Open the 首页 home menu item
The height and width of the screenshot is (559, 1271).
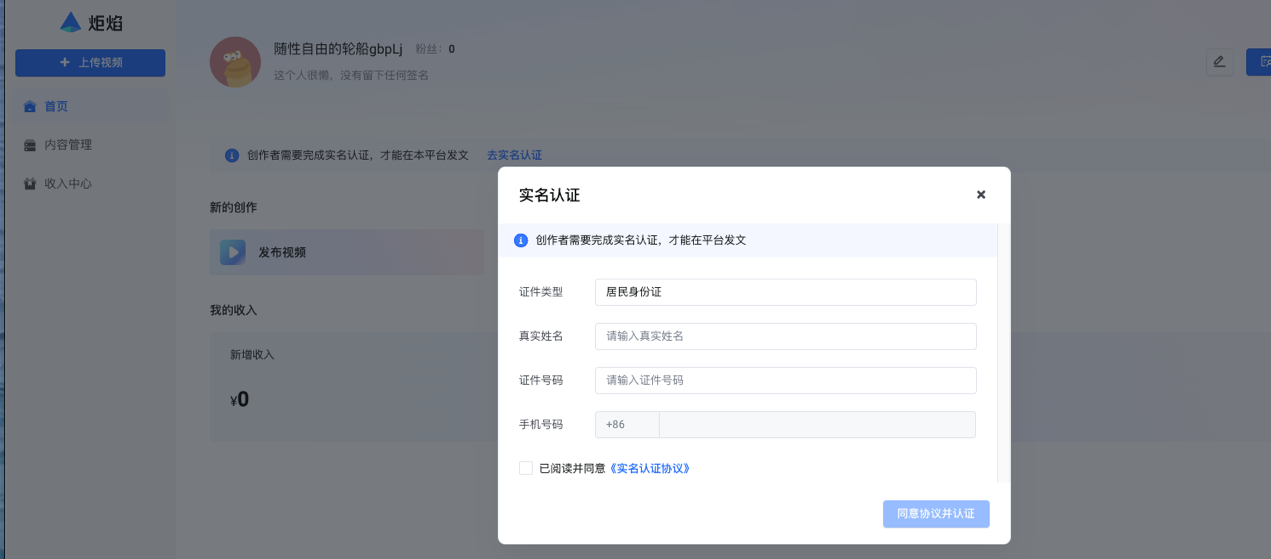point(56,106)
